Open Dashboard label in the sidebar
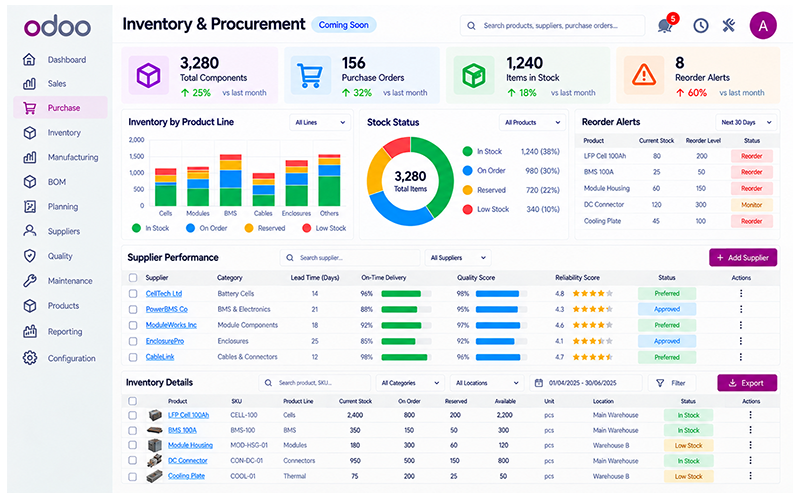This screenshot has height=498, width=800. [67, 60]
